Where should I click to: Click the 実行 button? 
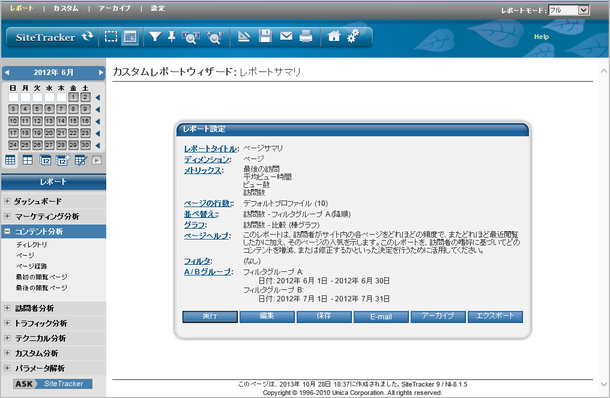pyautogui.click(x=210, y=316)
